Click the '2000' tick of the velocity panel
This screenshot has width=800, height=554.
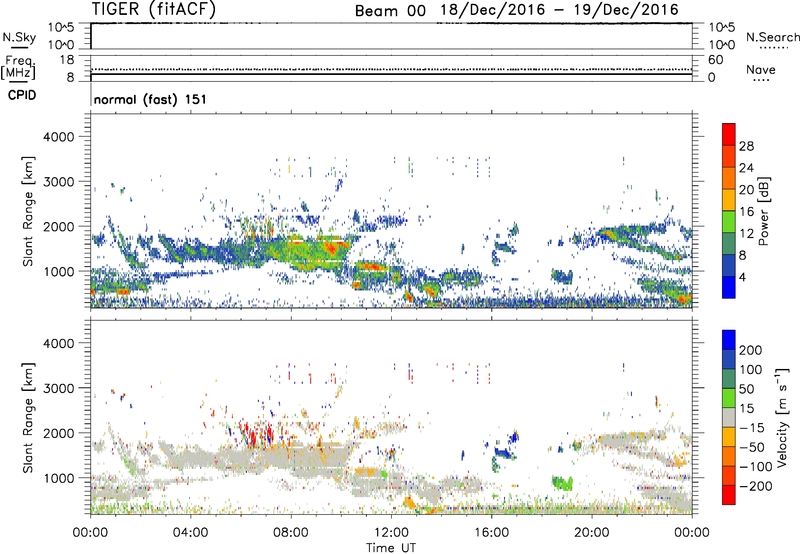[x=58, y=433]
